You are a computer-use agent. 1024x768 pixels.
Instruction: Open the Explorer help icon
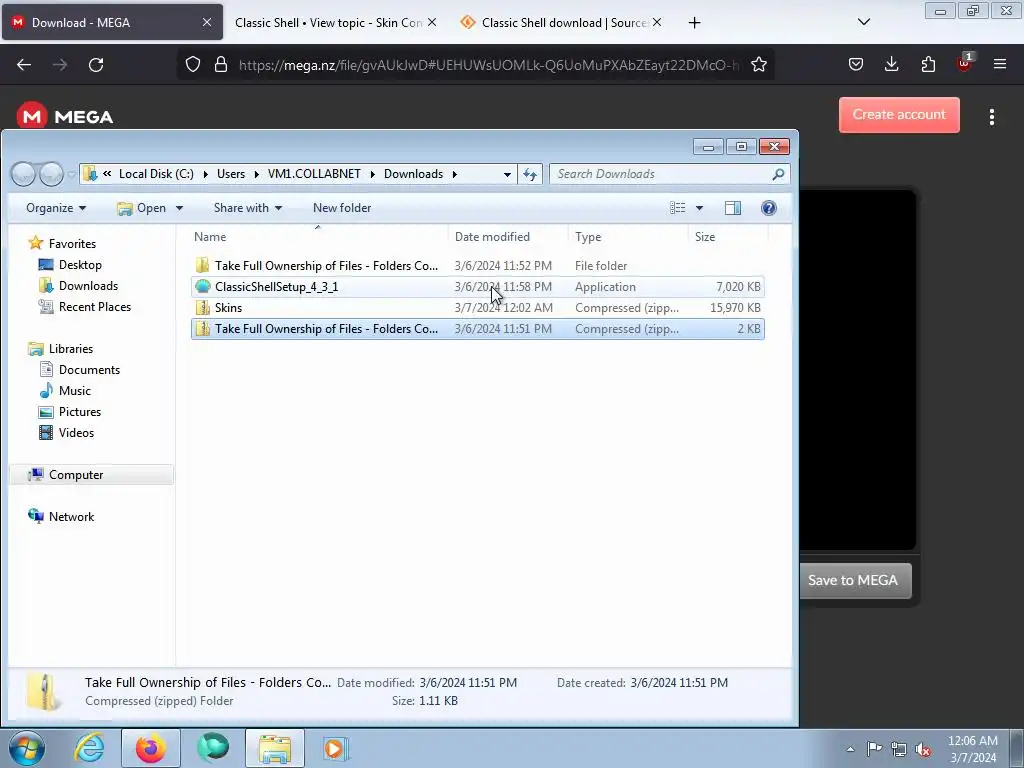pos(769,208)
